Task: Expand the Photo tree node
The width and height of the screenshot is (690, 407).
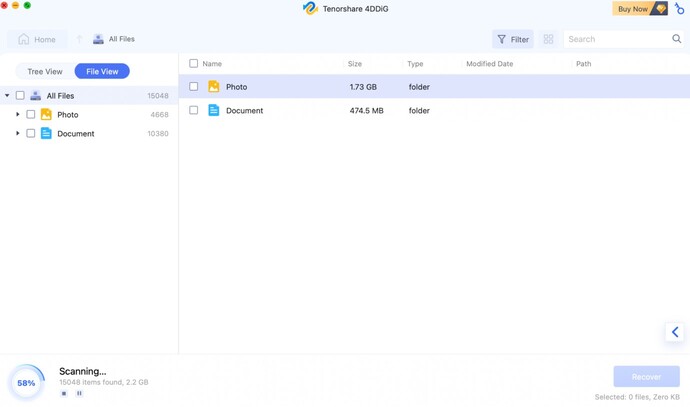Action: (x=18, y=115)
